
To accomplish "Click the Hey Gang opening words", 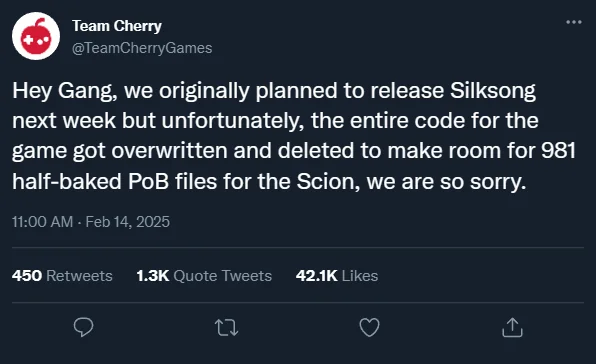I will (x=65, y=91).
